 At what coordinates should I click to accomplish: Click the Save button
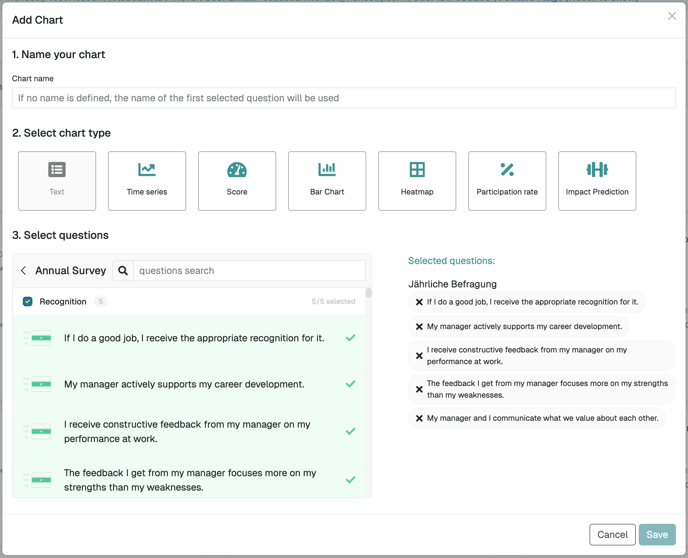tap(657, 534)
